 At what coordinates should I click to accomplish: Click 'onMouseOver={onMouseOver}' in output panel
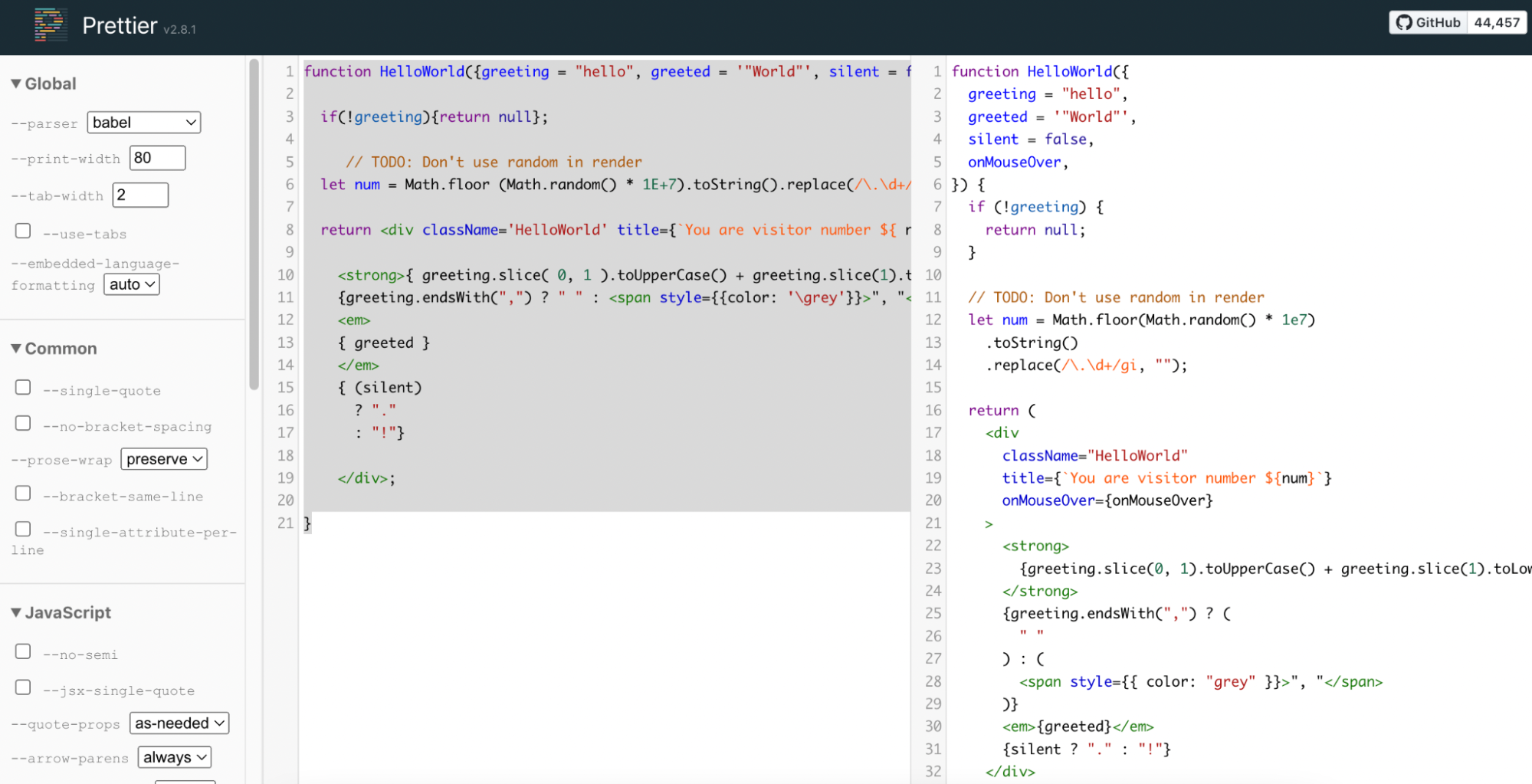click(x=1107, y=500)
